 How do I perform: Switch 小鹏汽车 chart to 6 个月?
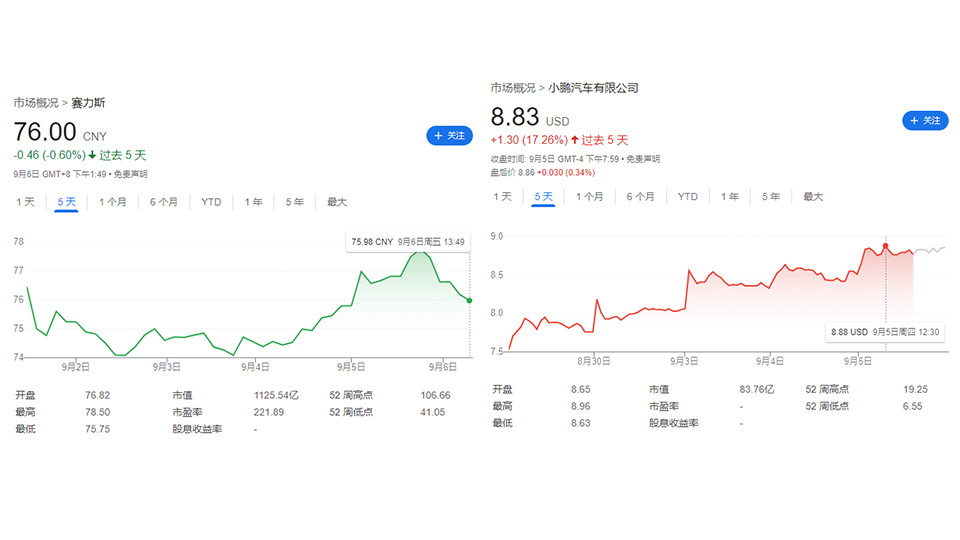point(640,197)
